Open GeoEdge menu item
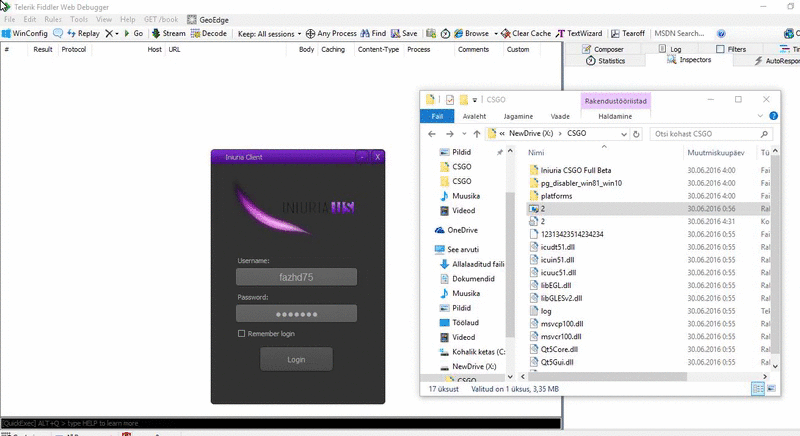800x436 pixels. pos(208,20)
